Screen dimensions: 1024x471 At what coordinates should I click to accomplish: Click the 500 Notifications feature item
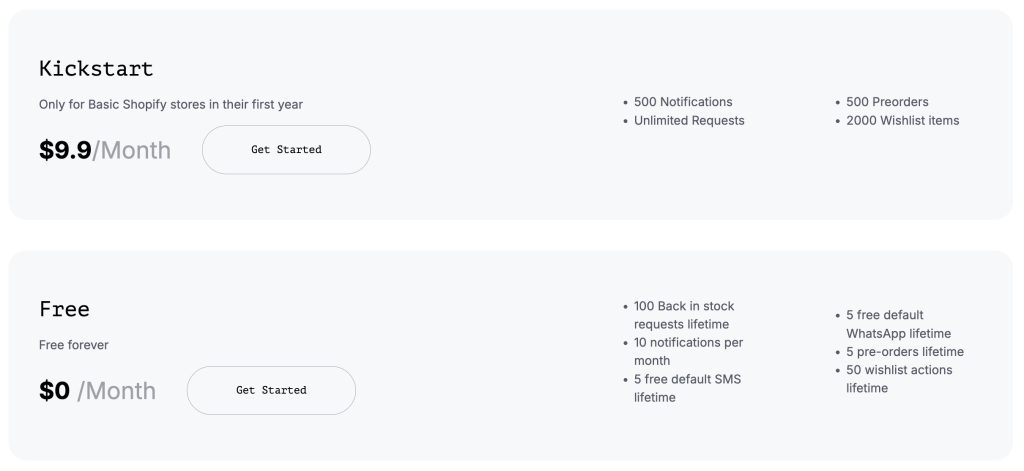point(683,102)
